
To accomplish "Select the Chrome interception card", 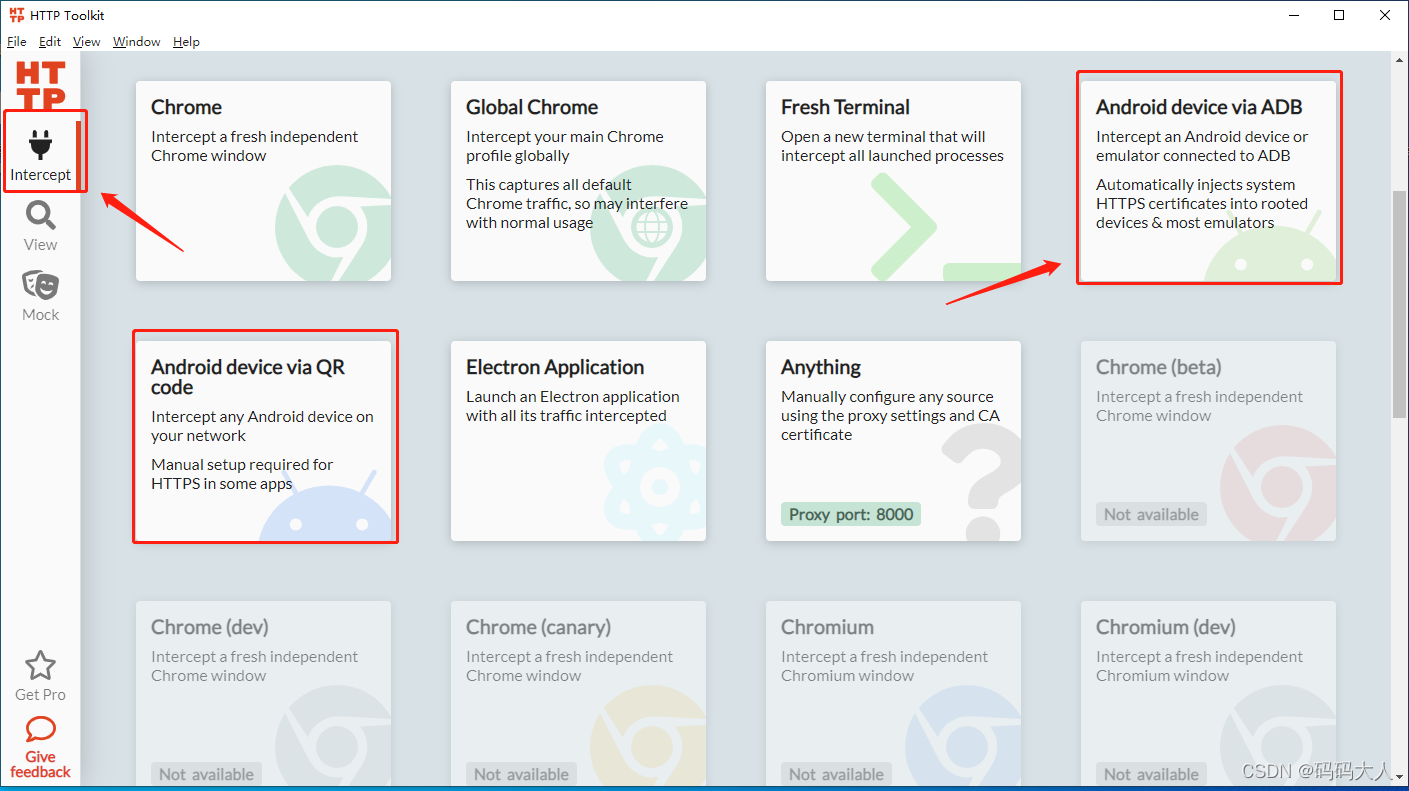I will (x=263, y=181).
